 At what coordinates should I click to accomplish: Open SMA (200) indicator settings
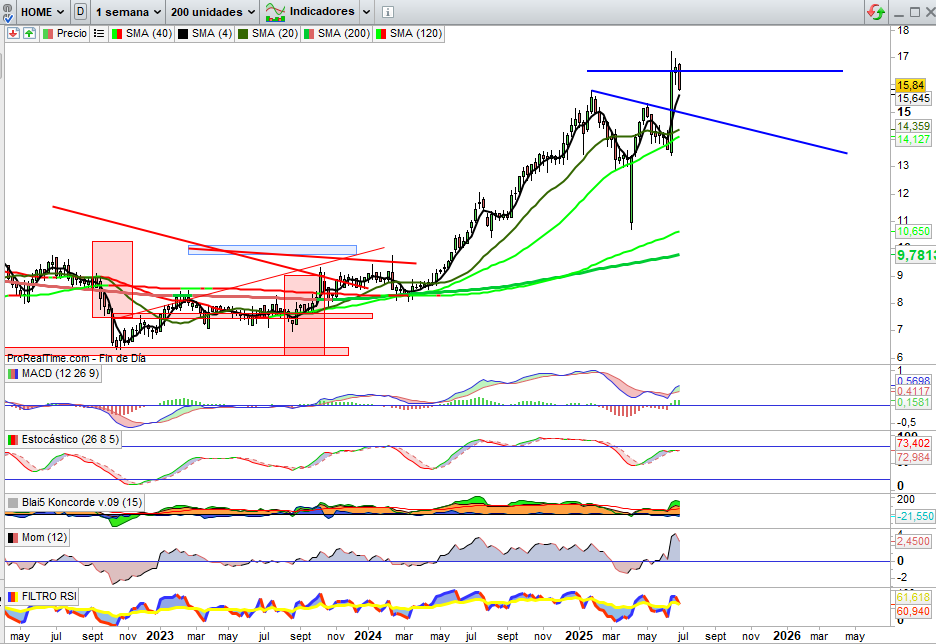tap(337, 33)
